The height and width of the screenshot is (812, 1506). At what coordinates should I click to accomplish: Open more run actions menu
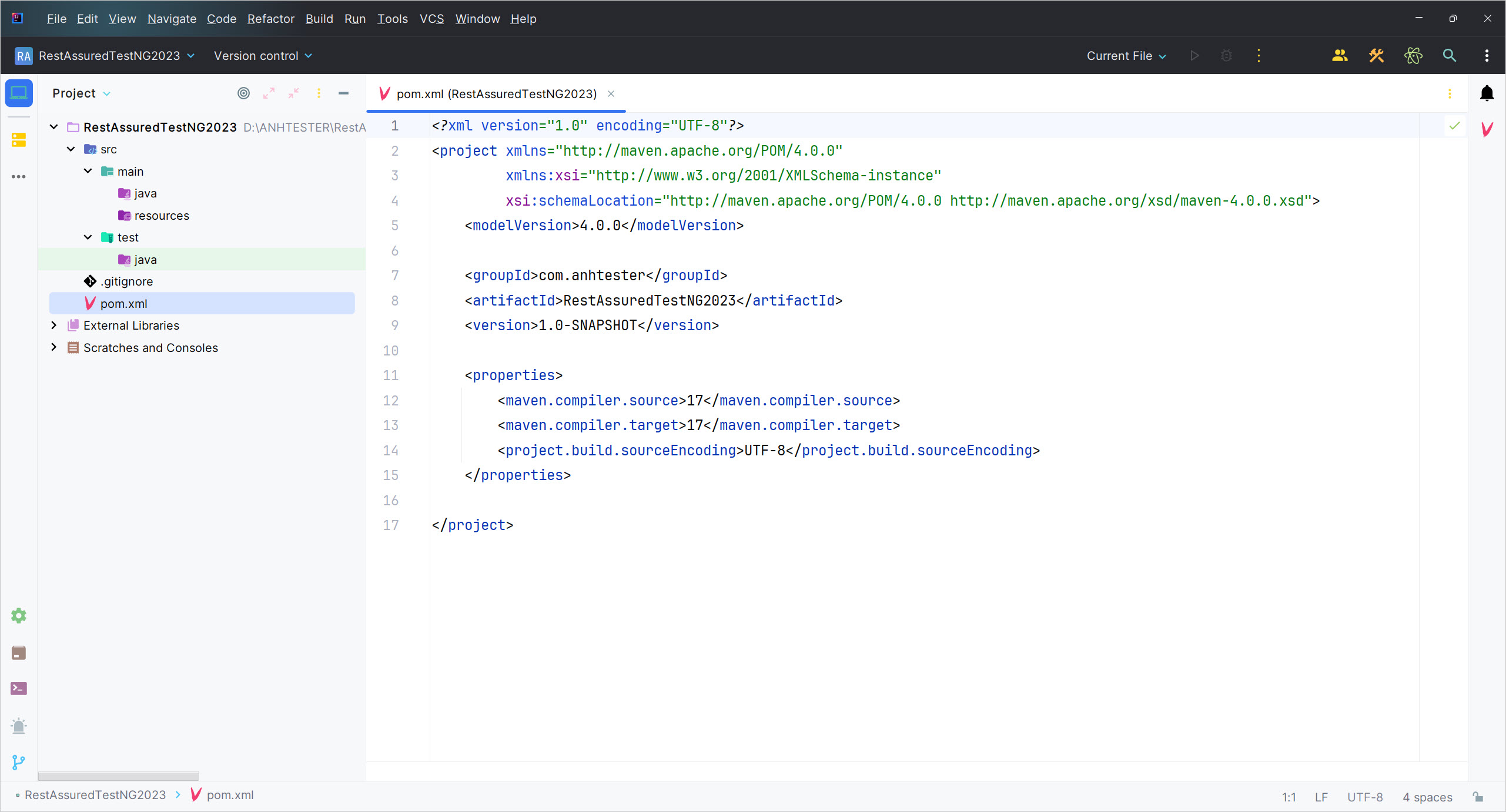[x=1259, y=56]
